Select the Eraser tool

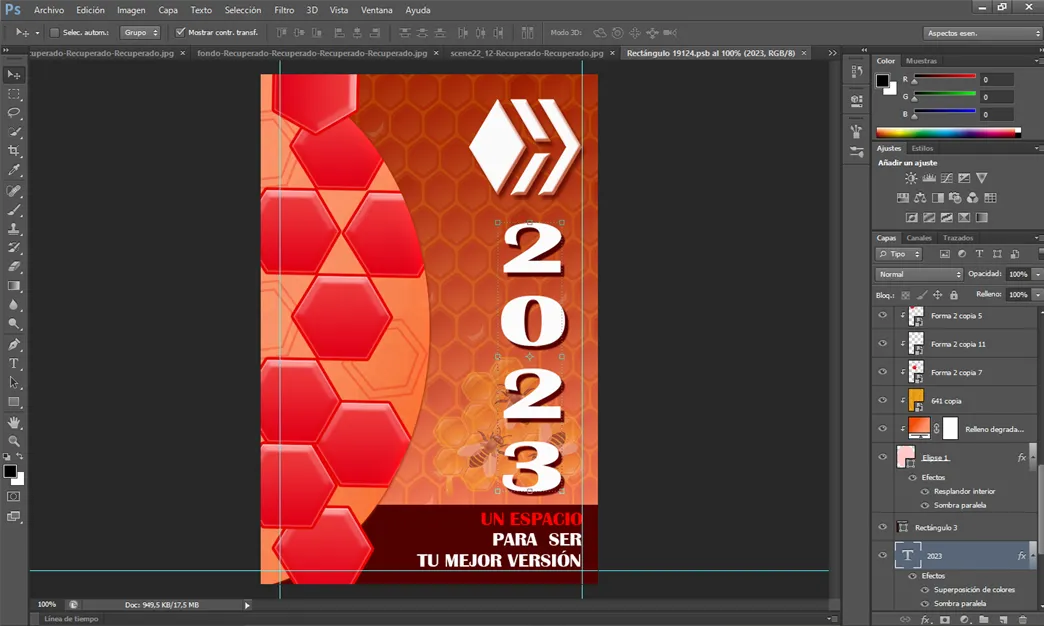coord(14,266)
